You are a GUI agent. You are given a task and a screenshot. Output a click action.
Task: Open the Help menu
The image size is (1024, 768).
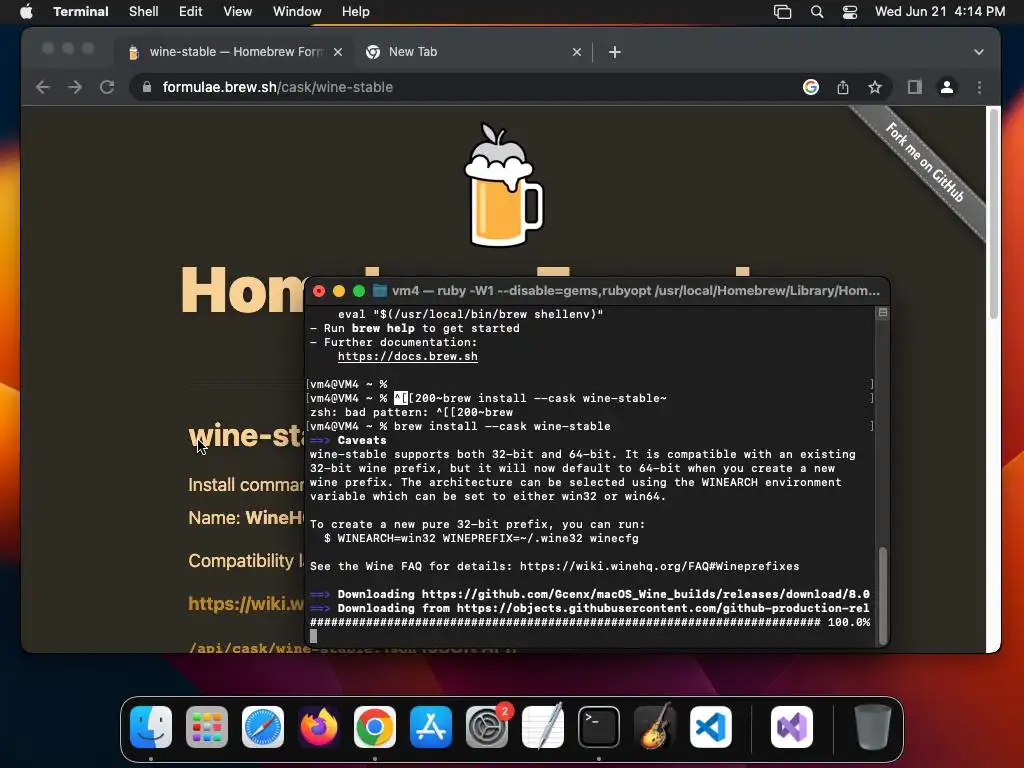tap(355, 12)
